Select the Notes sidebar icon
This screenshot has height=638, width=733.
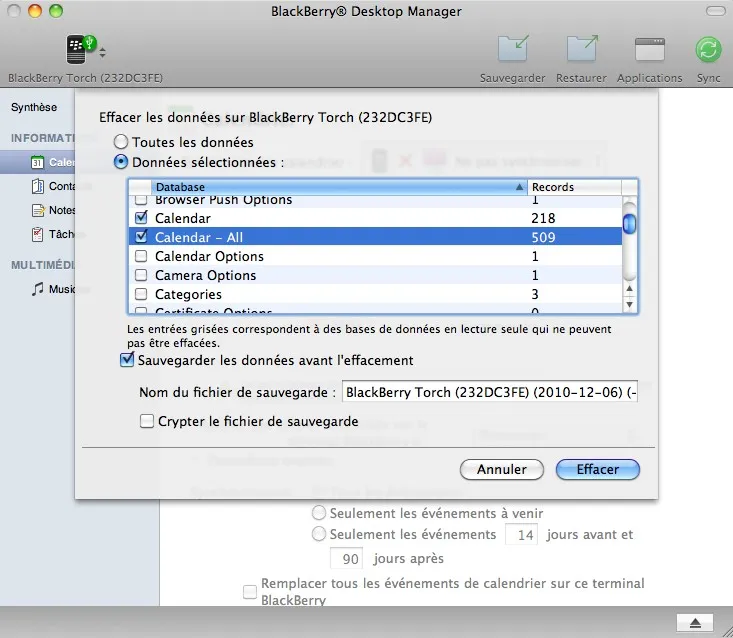tap(38, 210)
